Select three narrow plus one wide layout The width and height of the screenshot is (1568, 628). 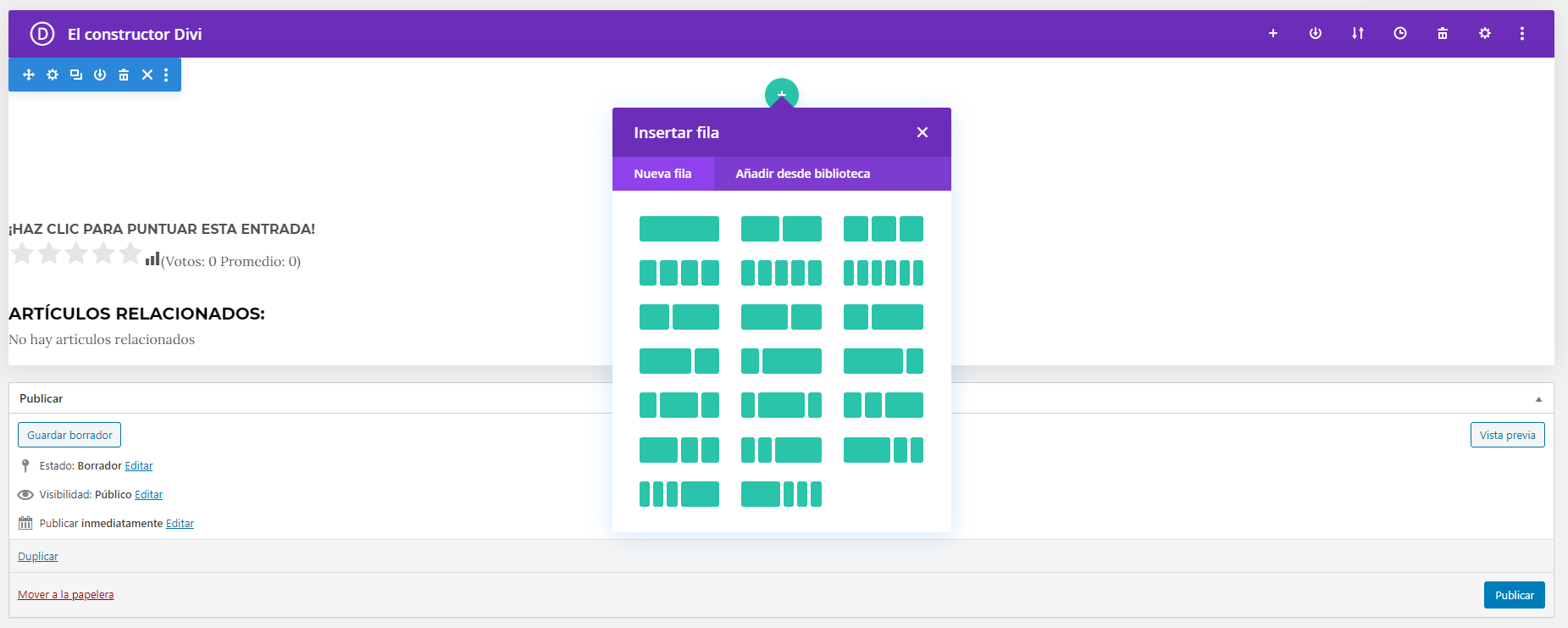pos(679,494)
